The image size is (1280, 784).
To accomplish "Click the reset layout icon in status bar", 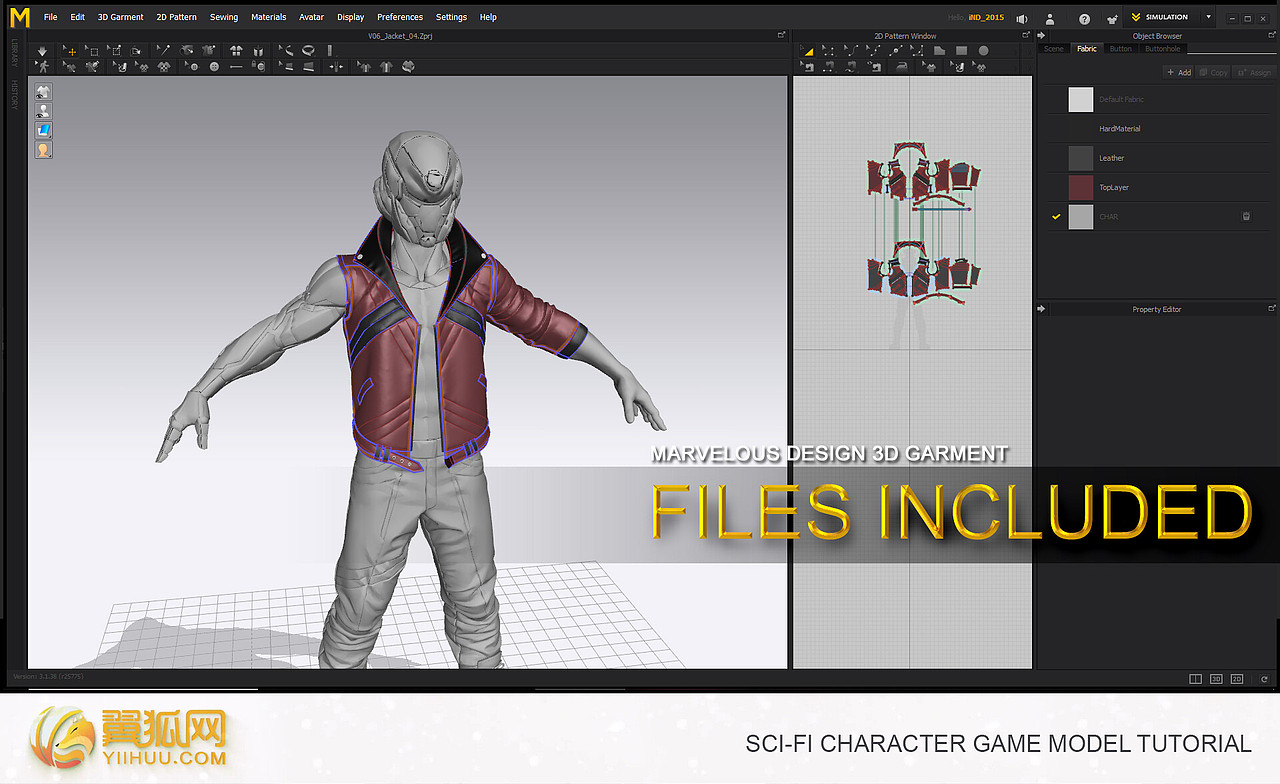I will point(1264,679).
